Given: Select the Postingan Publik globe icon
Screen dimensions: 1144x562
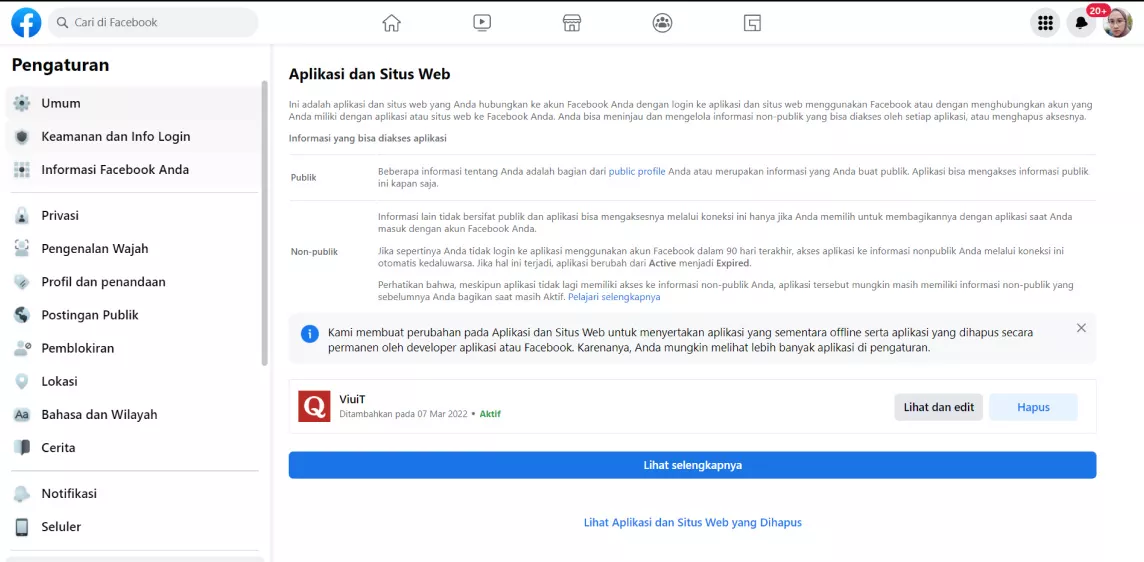Looking at the screenshot, I should point(22,315).
